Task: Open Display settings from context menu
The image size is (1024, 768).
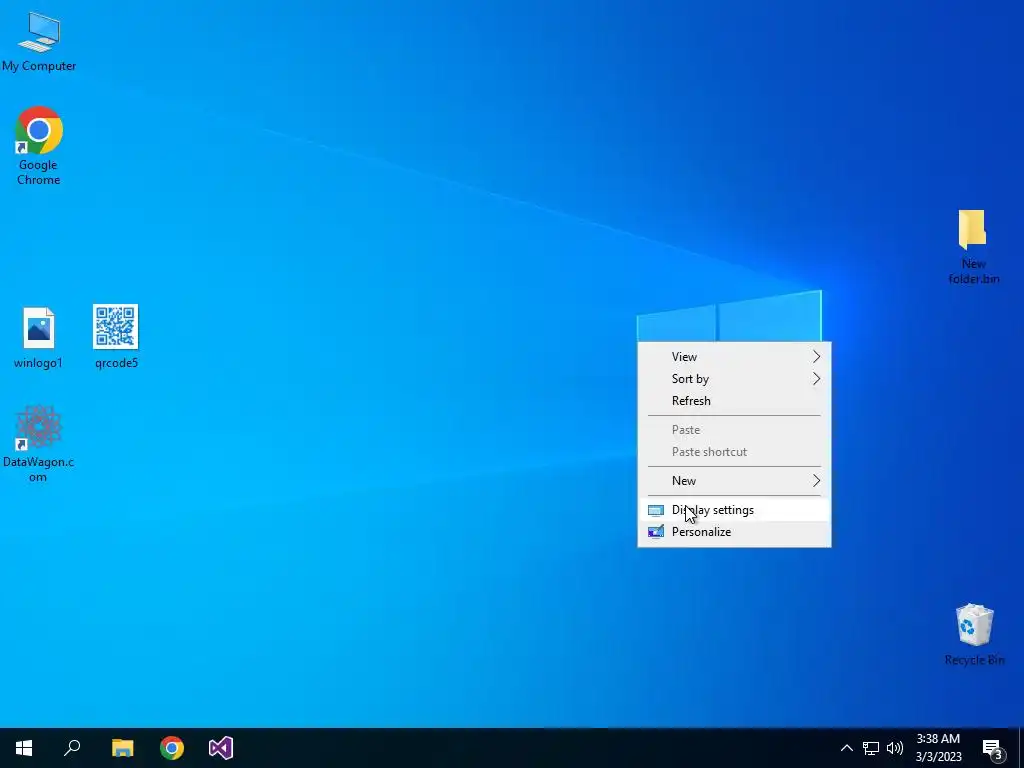Action: pyautogui.click(x=734, y=510)
